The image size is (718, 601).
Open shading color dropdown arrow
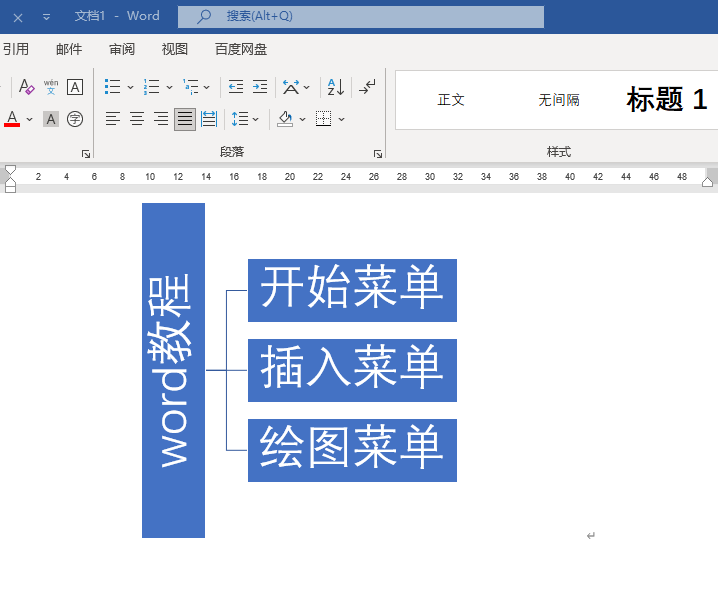pyautogui.click(x=302, y=120)
